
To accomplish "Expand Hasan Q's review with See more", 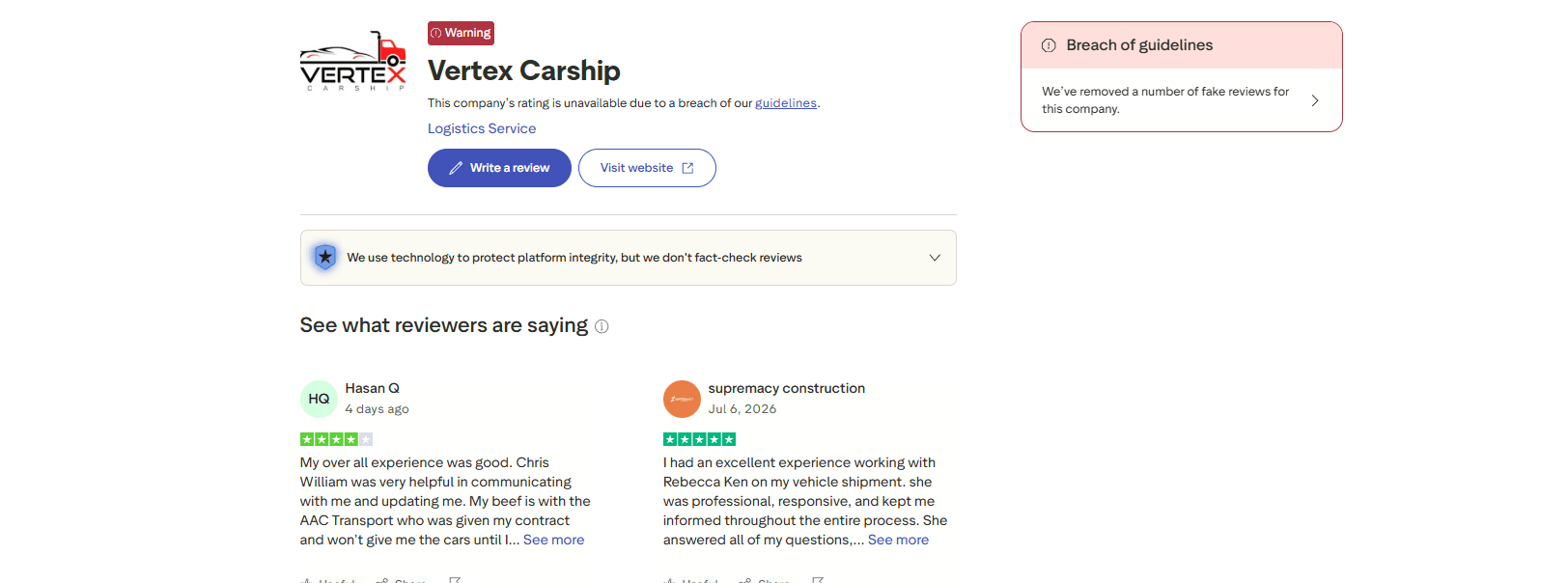I will [x=553, y=540].
